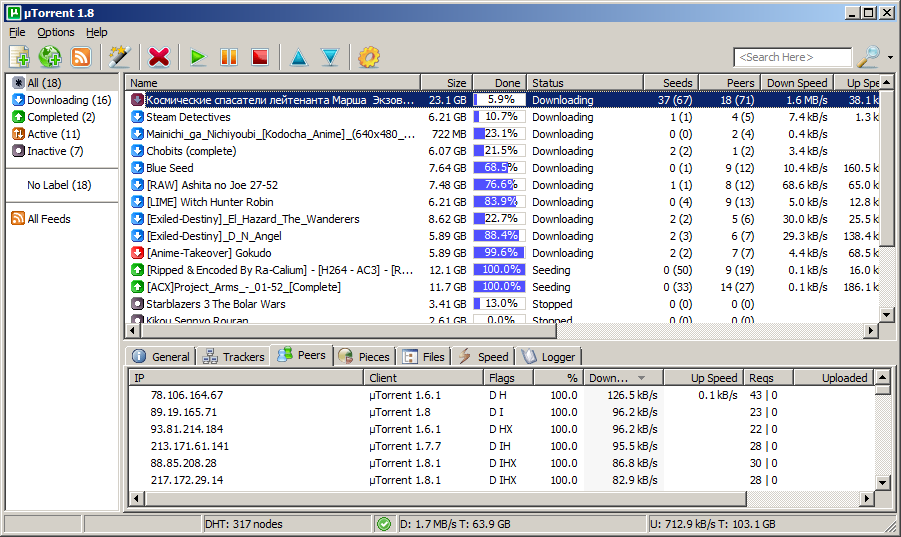
Task: Pause torrent with the orange pause icon
Action: [x=229, y=57]
